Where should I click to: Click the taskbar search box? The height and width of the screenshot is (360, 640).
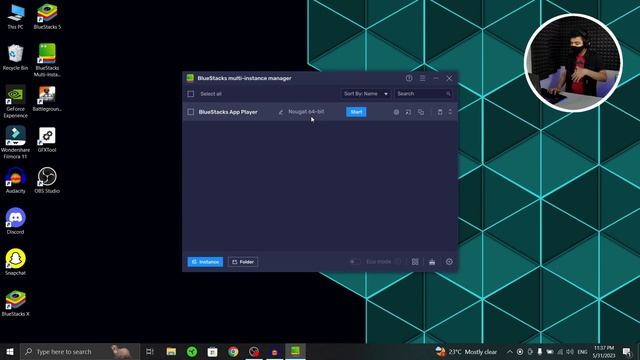click(x=80, y=351)
